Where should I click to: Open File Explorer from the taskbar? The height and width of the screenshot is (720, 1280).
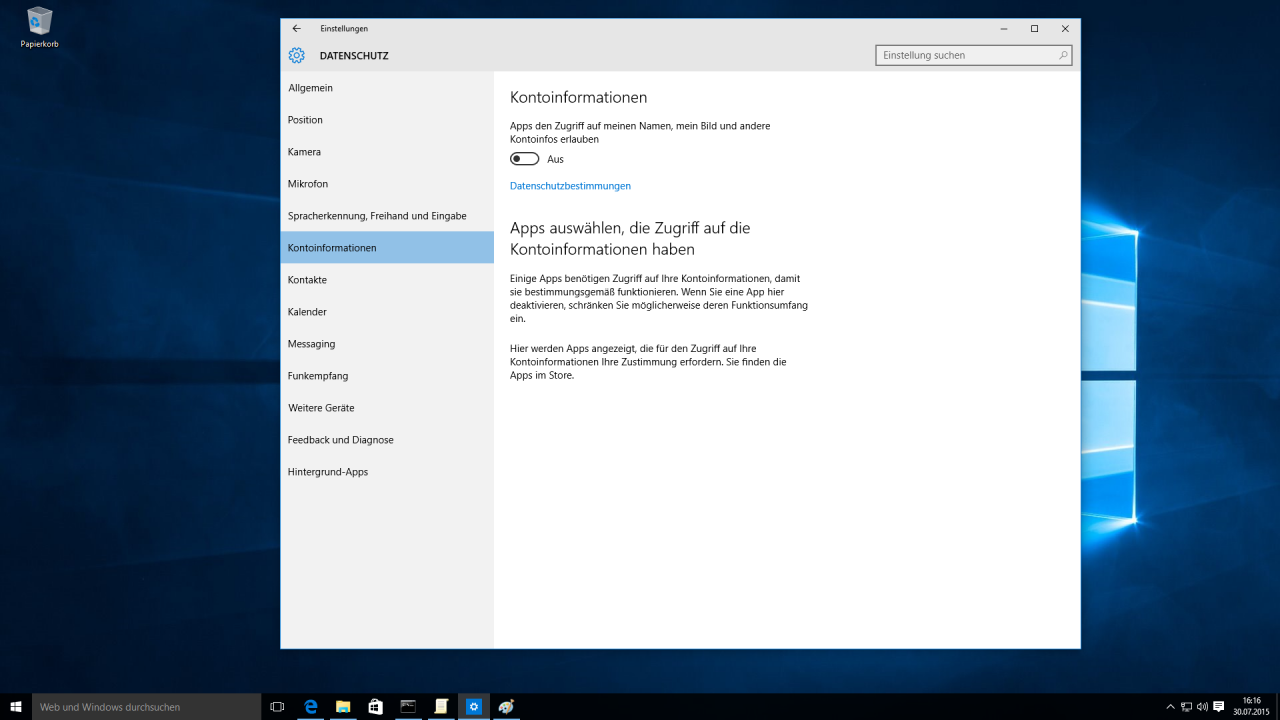(342, 707)
